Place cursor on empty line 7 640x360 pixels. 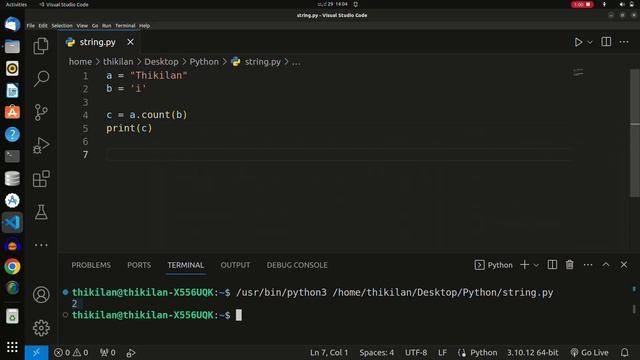coord(339,155)
